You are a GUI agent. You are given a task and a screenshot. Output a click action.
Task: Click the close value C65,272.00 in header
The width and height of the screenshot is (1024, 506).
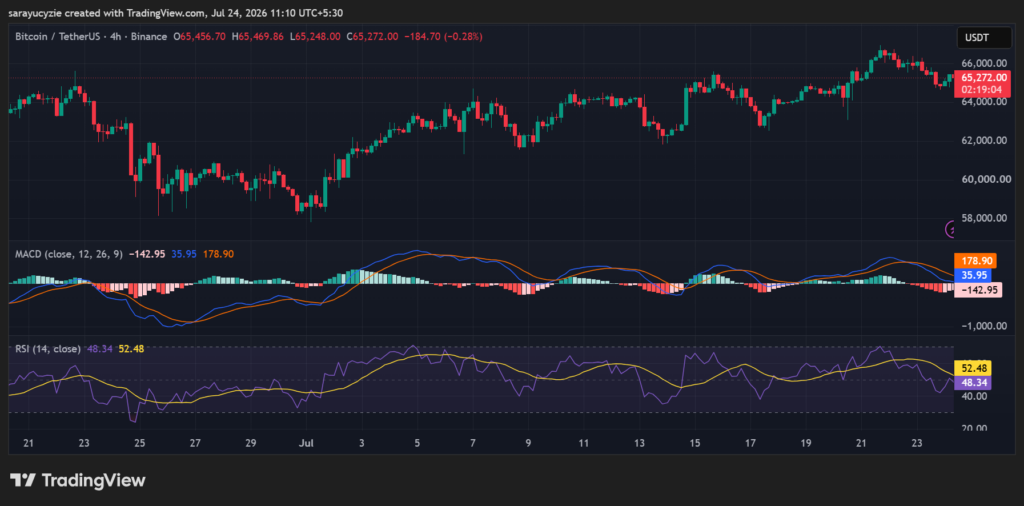point(371,37)
